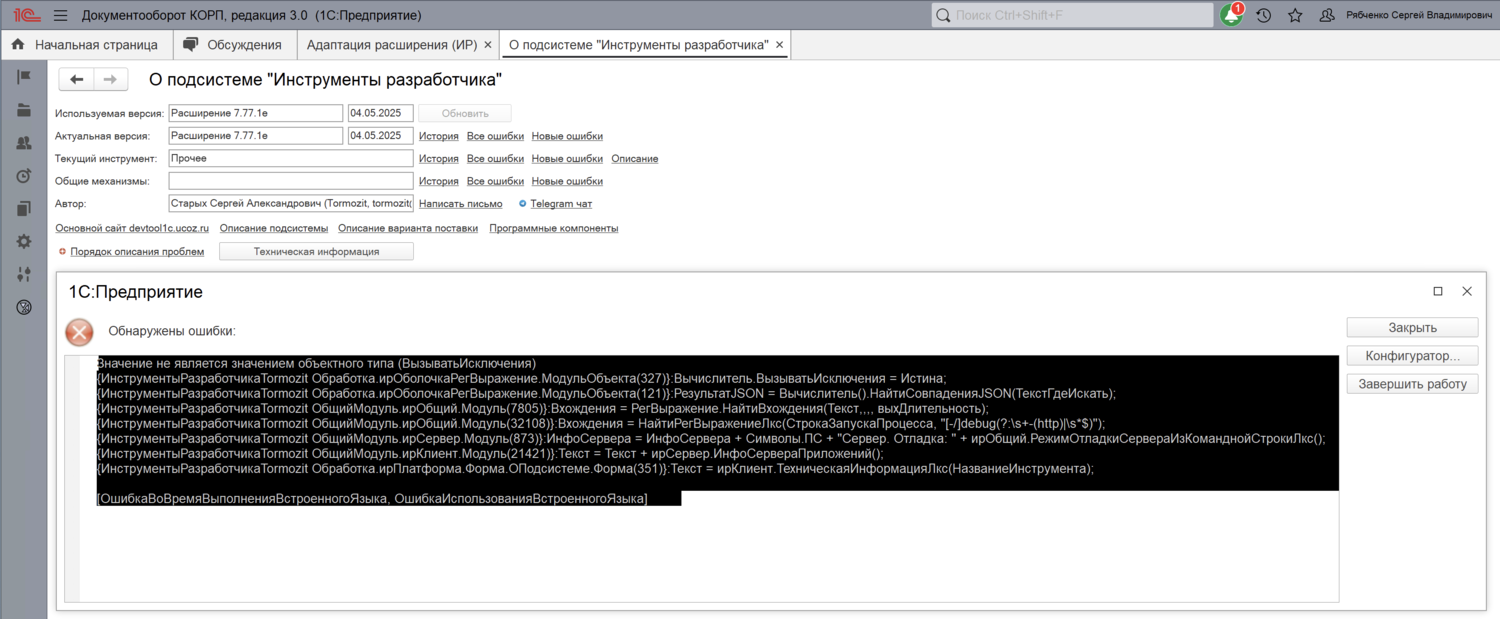Maximize the 1С:Предприятие error dialog
Screen dimensions: 1500x619
(1438, 291)
